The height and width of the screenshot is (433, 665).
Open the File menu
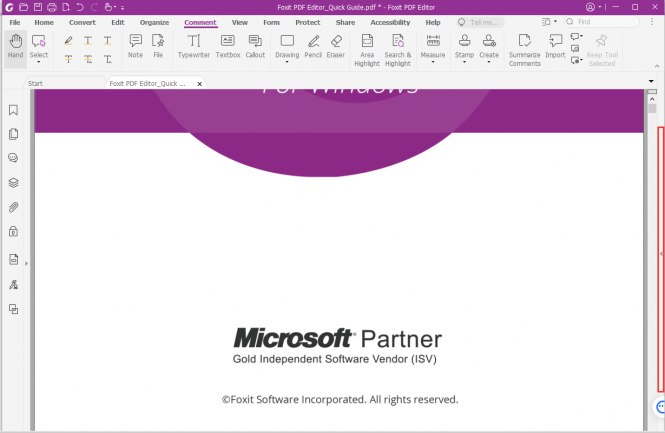(x=15, y=22)
